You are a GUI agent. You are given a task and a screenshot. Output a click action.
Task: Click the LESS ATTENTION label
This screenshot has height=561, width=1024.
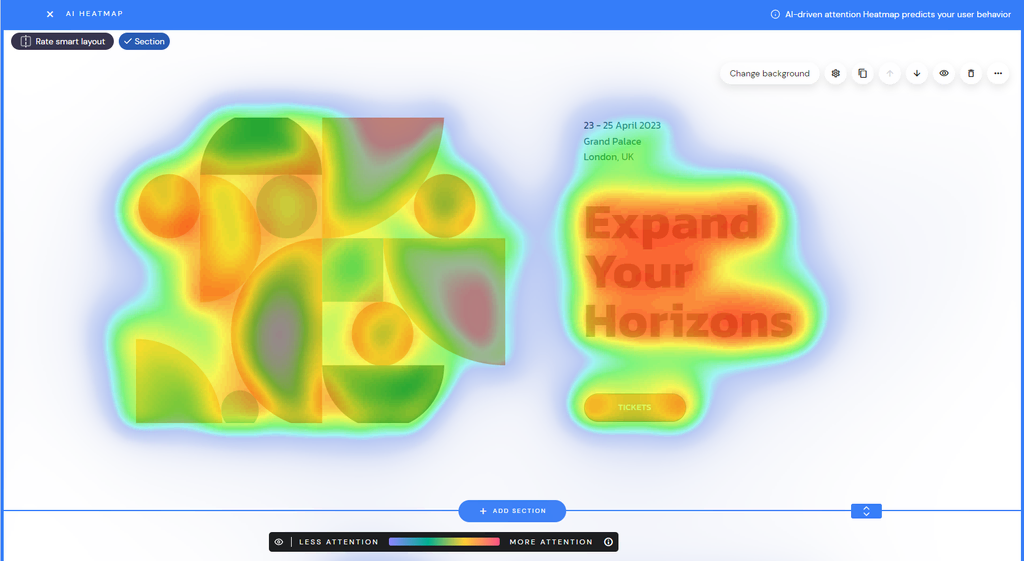339,542
